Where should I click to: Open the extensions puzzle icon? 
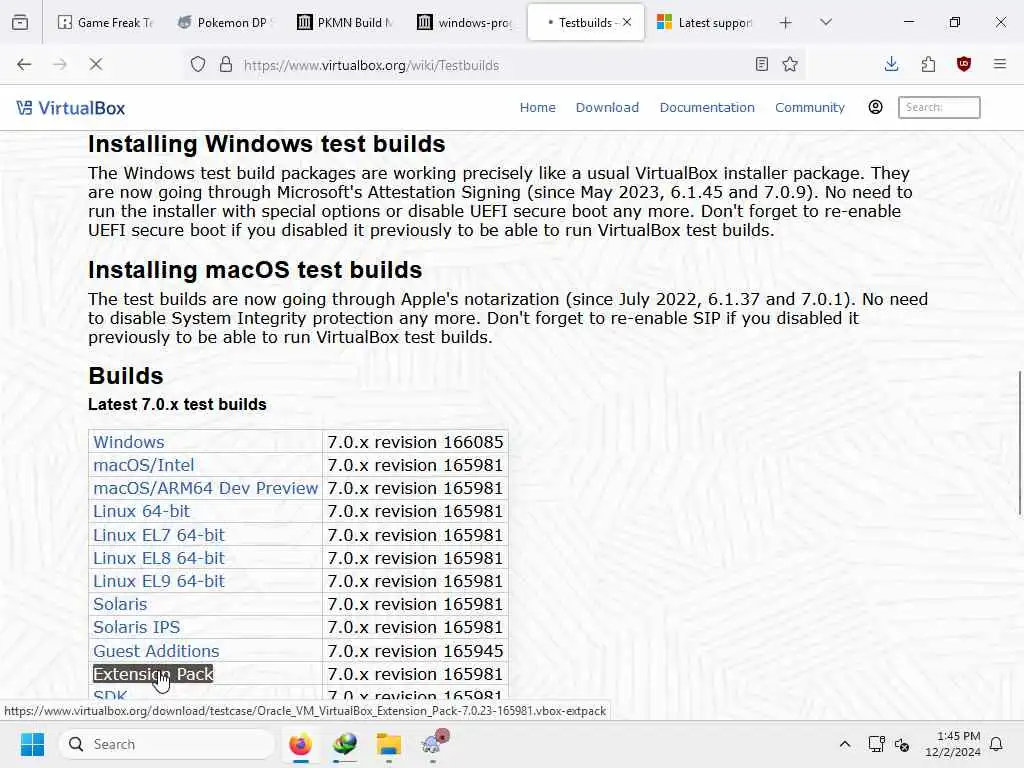[x=928, y=64]
